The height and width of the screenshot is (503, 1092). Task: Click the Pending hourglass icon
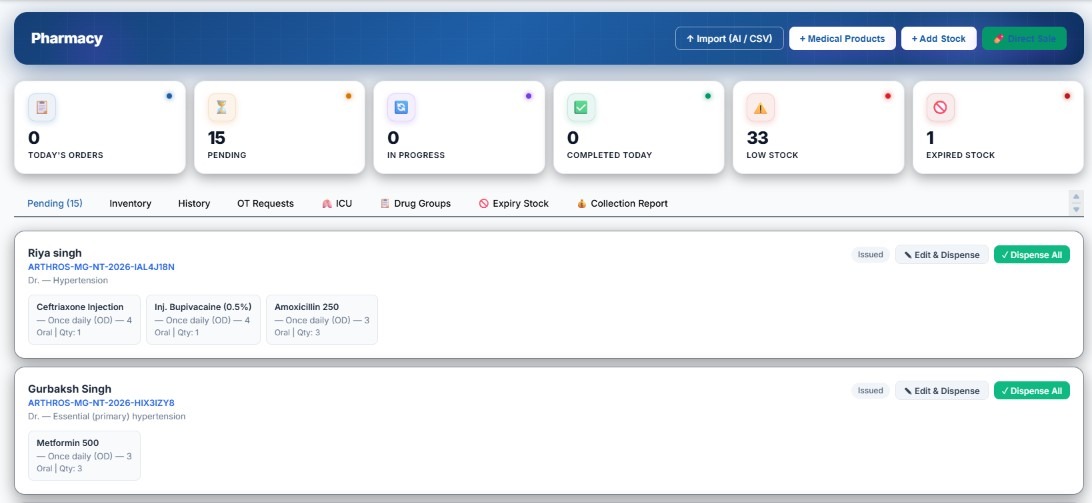click(x=221, y=107)
